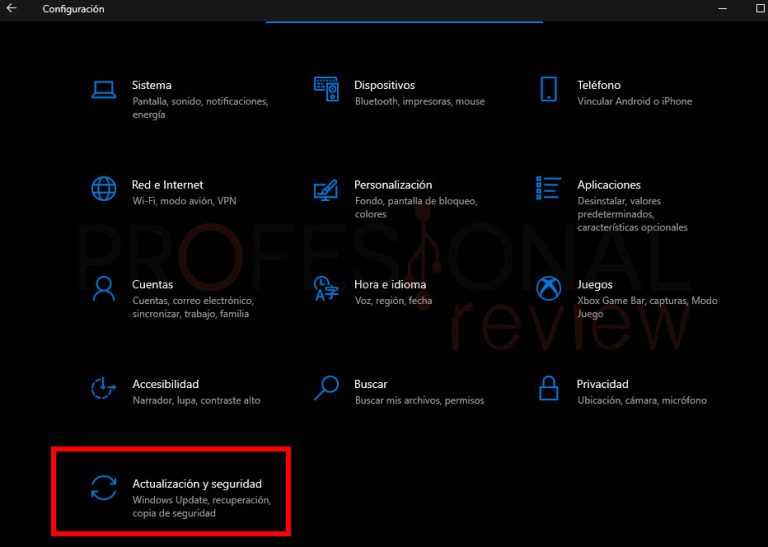The width and height of the screenshot is (768, 547).
Task: Open the Buscar category title
Action: tap(371, 384)
